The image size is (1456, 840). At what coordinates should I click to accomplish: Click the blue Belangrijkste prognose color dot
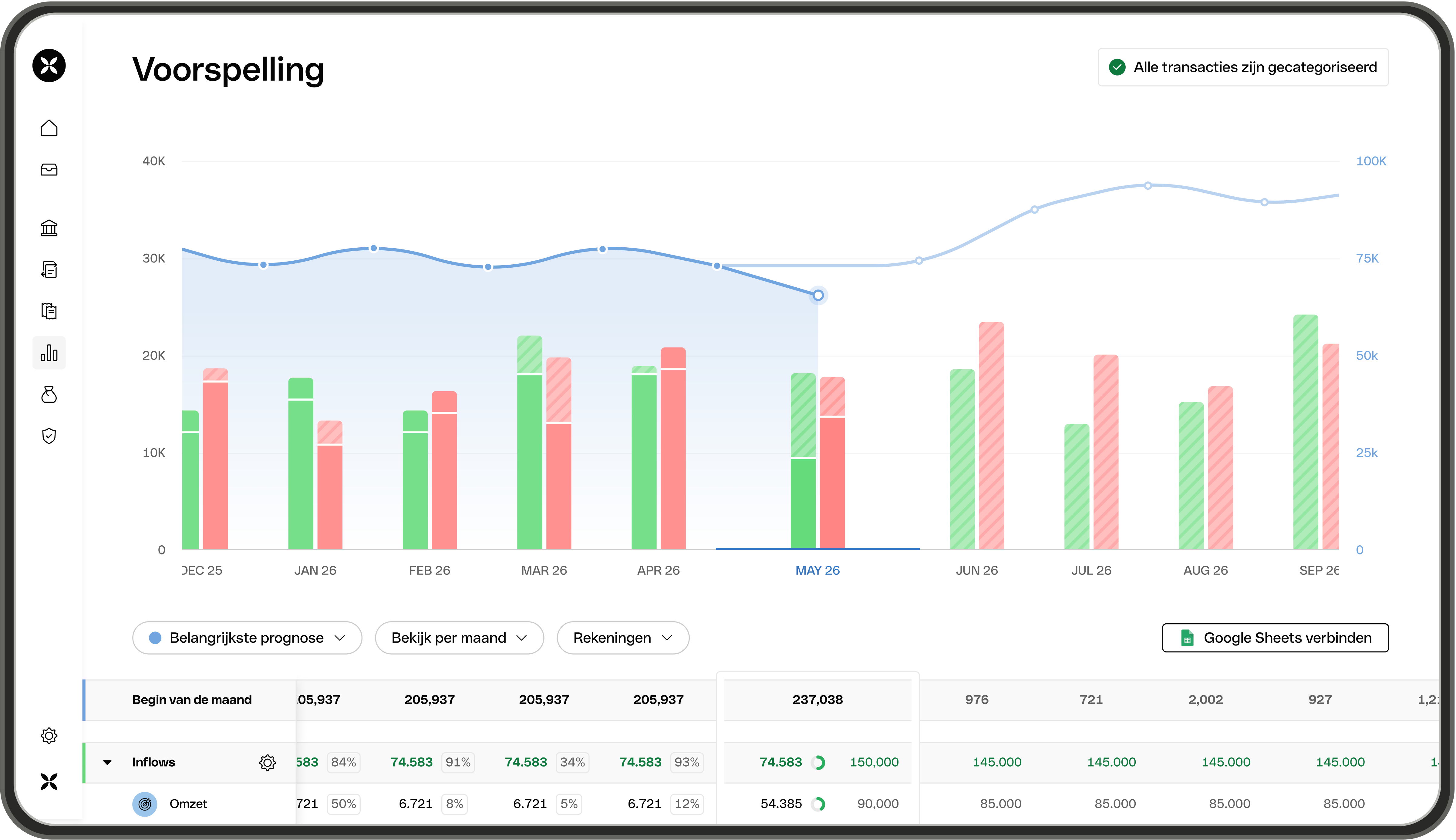[155, 638]
